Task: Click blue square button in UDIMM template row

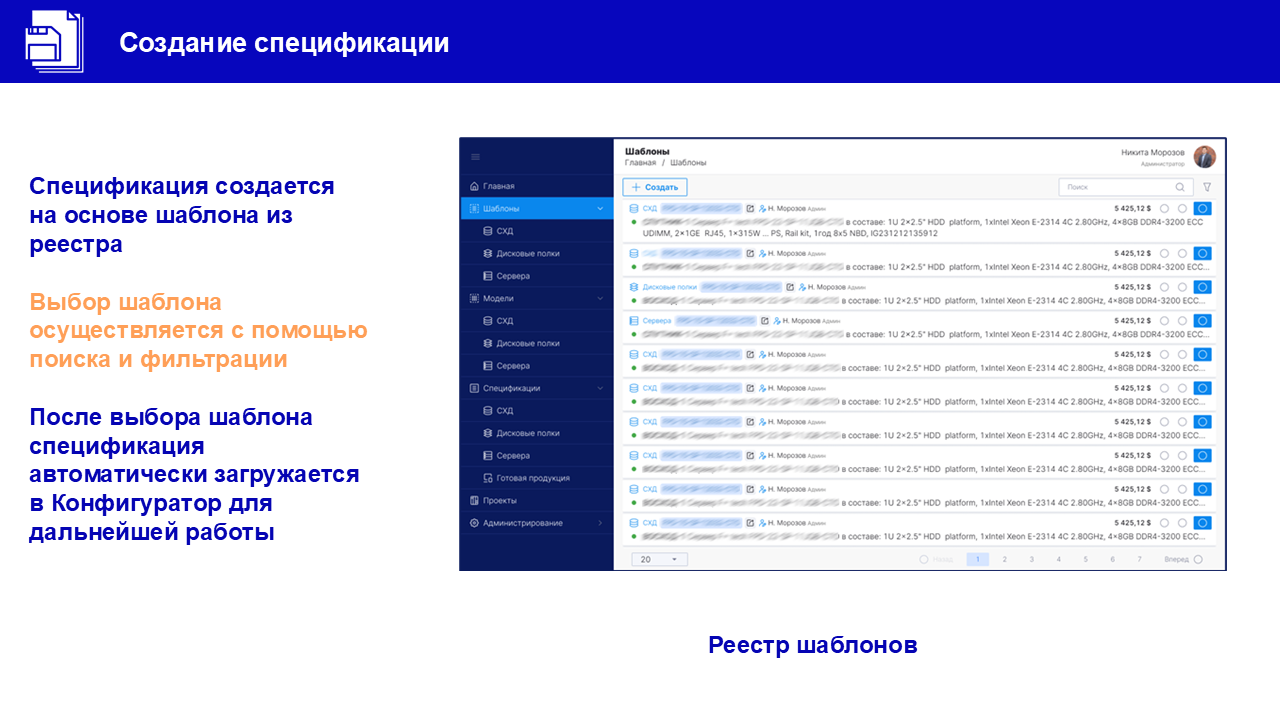Action: pyautogui.click(x=1202, y=208)
